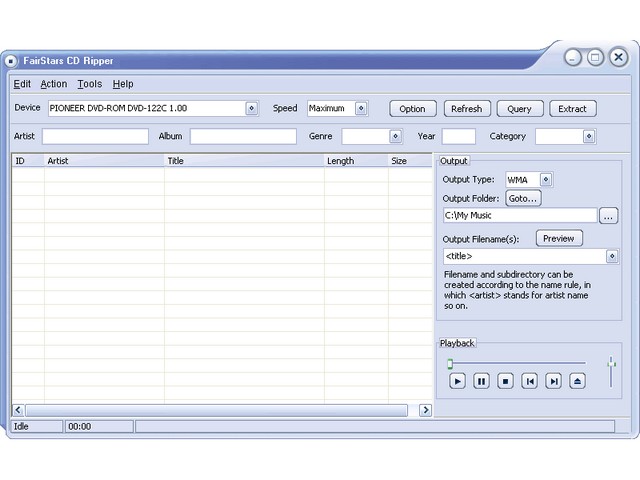640x480 pixels.
Task: Click the Extract button
Action: [573, 109]
